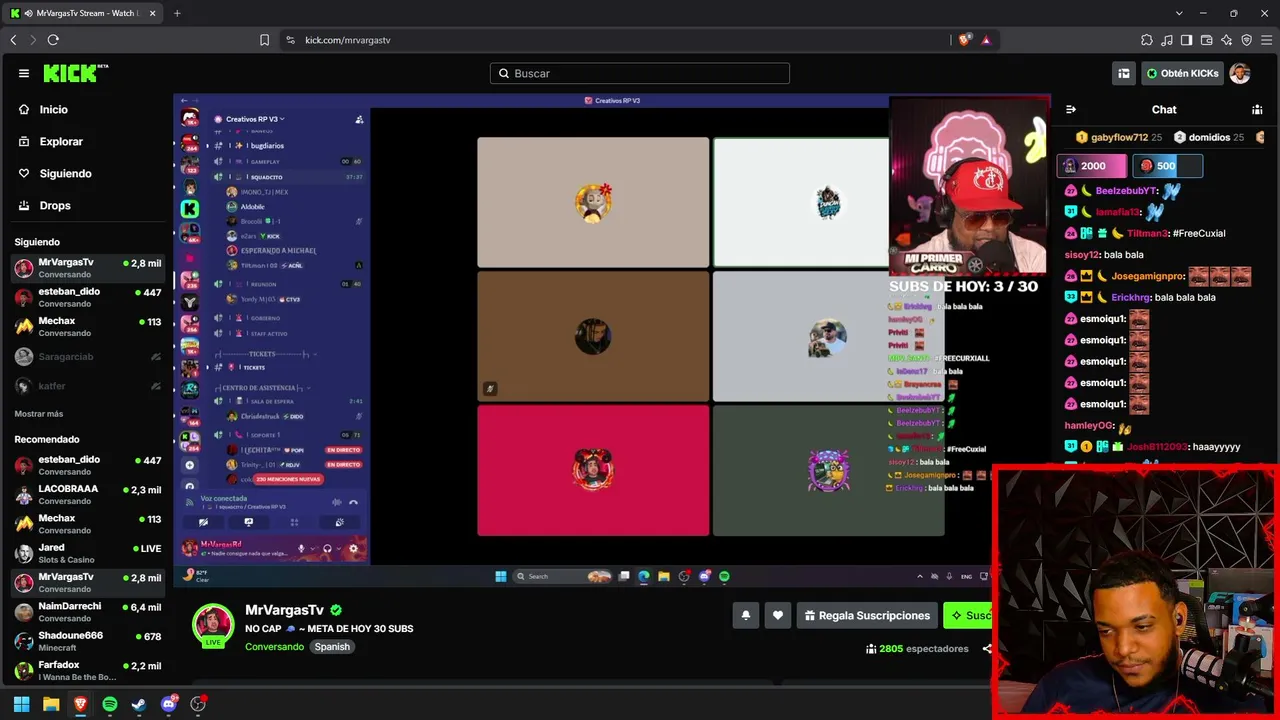
Task: Open Shadoune666 Minecraft channel
Action: [x=87, y=641]
